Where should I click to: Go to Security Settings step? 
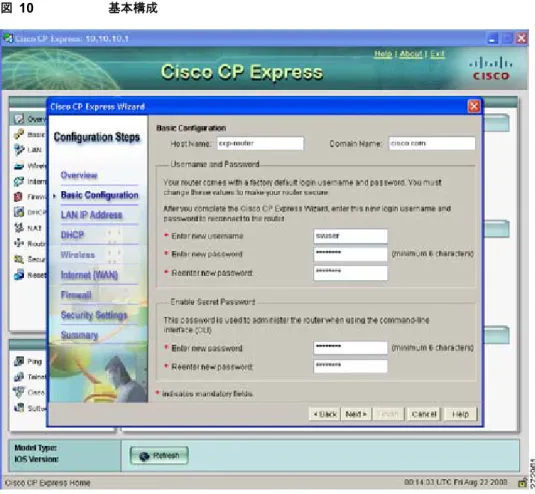[94, 315]
